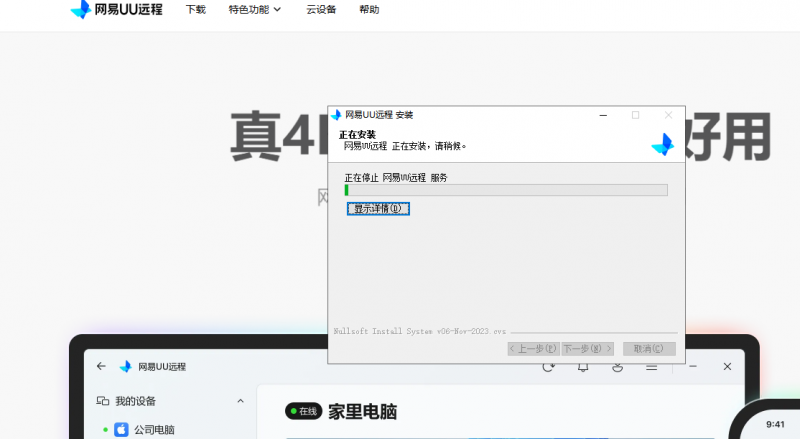
Task: Click the 下一步(N) button in the installer
Action: click(587, 349)
